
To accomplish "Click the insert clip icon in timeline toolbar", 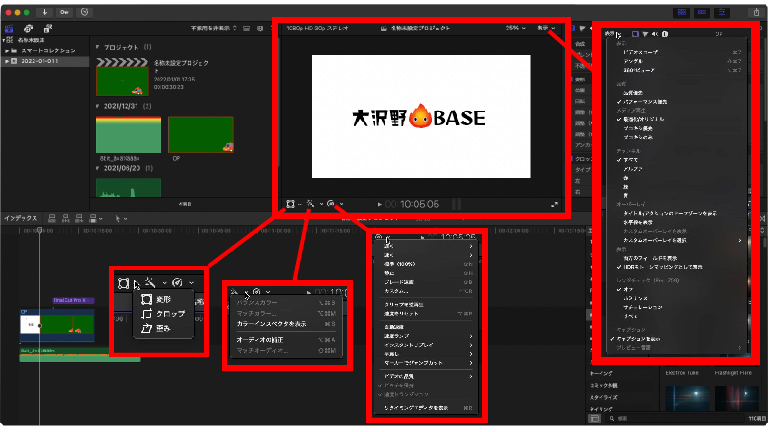I will tap(66, 218).
